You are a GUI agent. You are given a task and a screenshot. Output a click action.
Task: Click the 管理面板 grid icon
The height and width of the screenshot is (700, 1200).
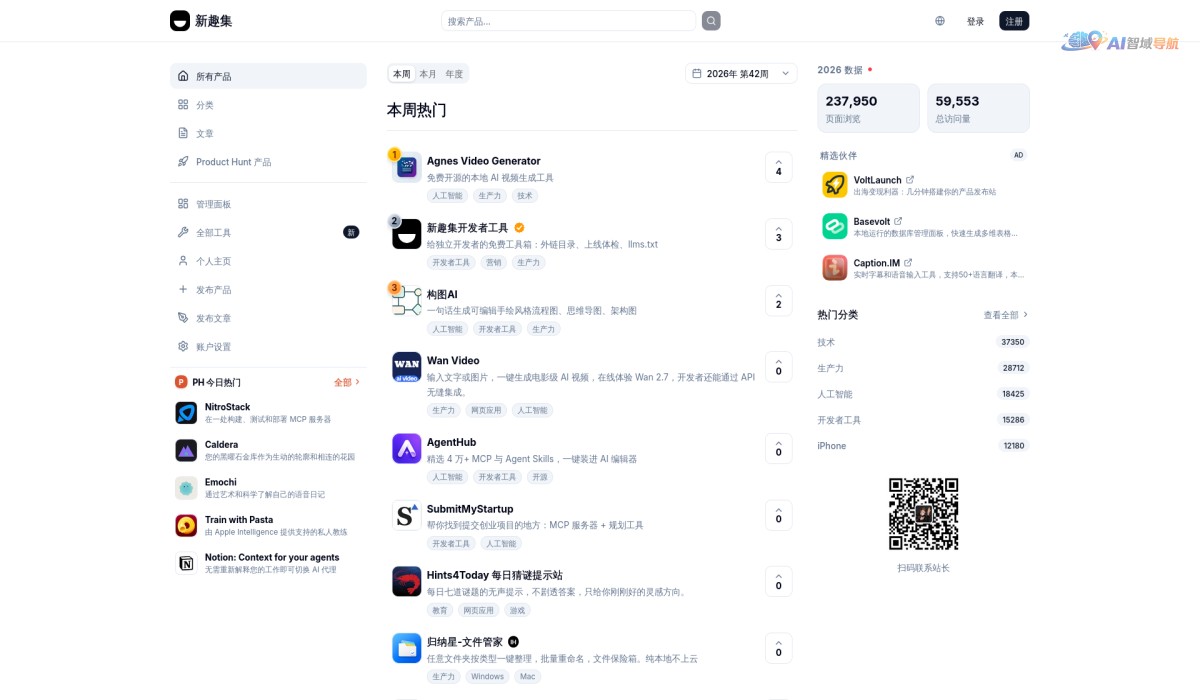pos(183,204)
